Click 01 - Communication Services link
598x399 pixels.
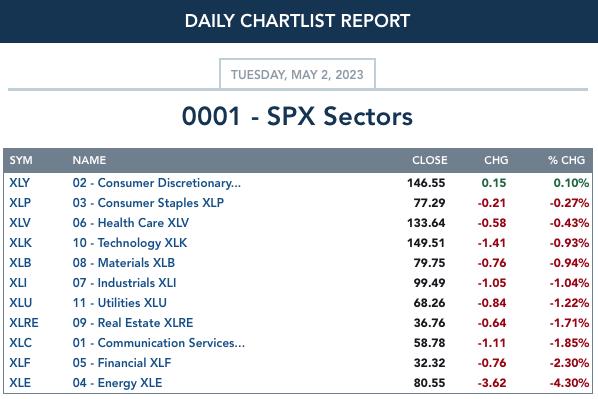[159, 343]
